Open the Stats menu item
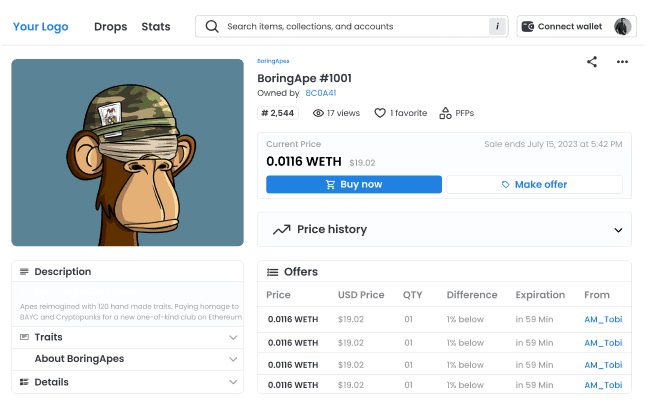Viewport: 647px width, 403px height. coord(156,26)
